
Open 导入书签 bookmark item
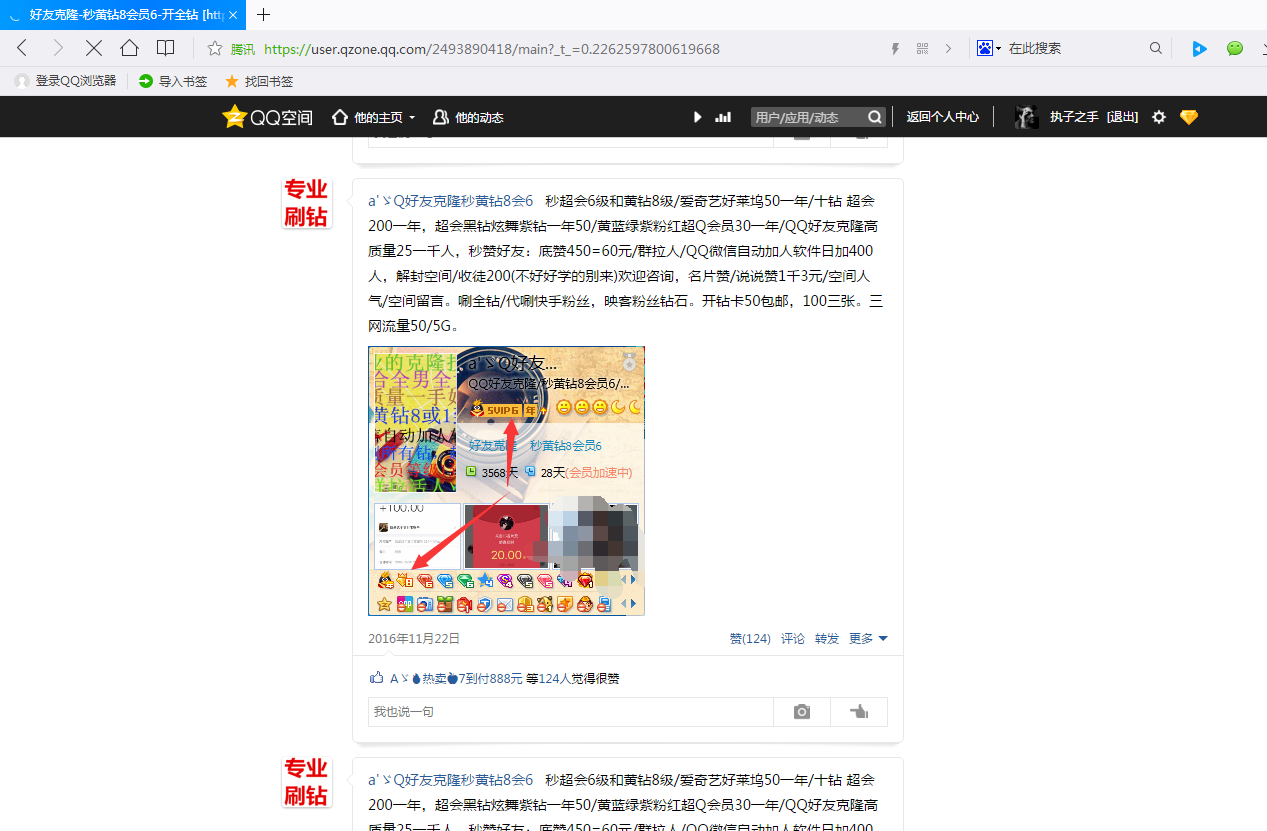(173, 81)
